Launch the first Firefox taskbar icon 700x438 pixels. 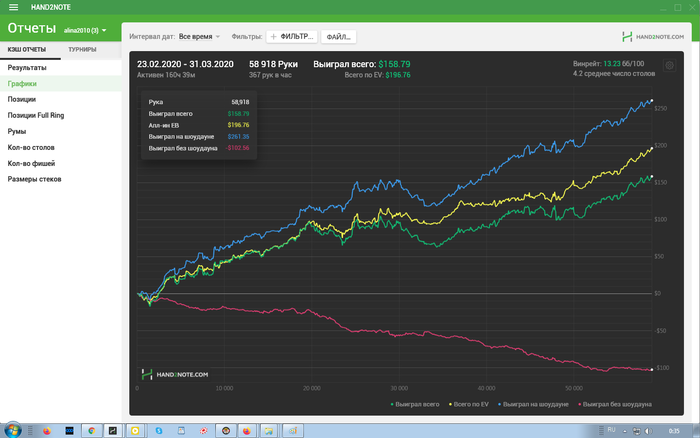(x=47, y=431)
